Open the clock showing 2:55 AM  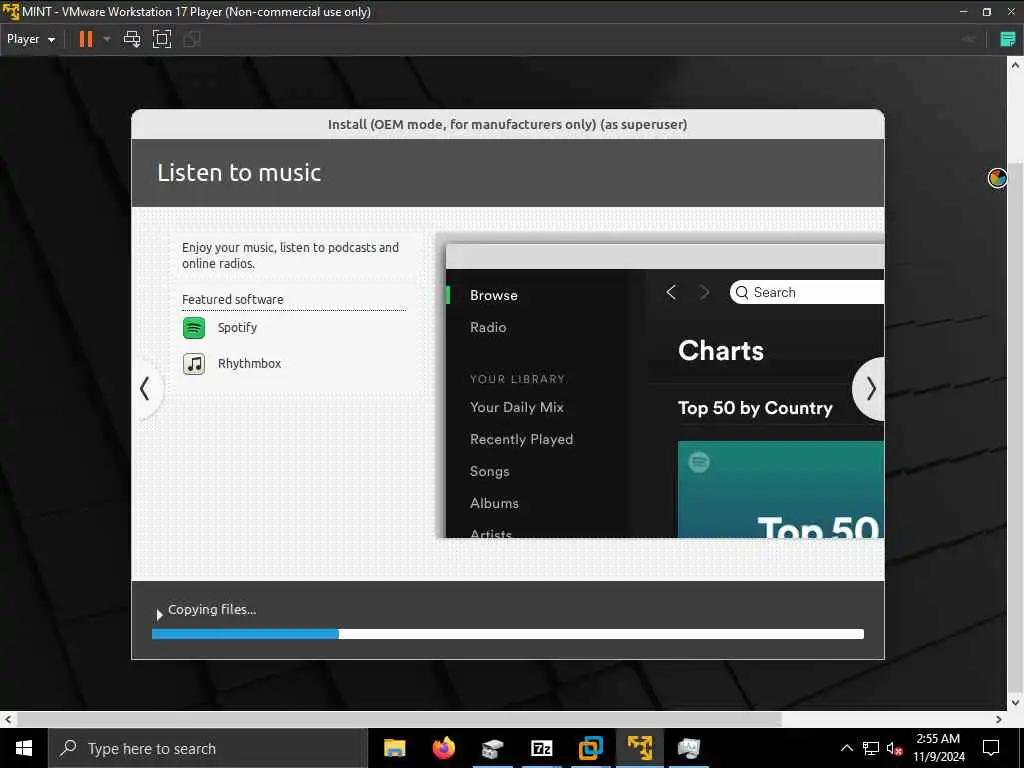click(938, 748)
